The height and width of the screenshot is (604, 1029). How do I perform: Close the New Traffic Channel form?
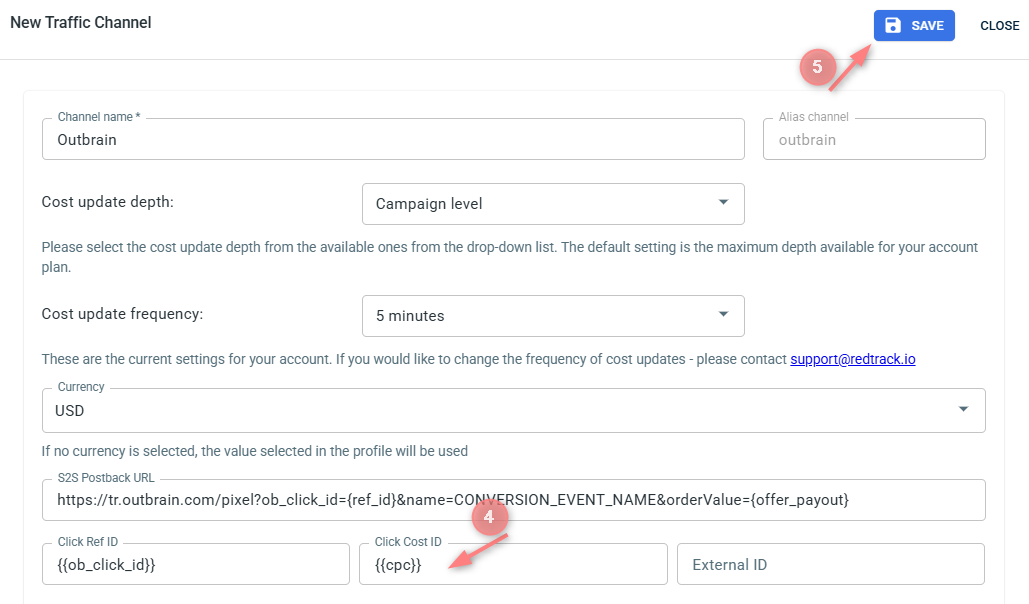pyautogui.click(x=999, y=26)
